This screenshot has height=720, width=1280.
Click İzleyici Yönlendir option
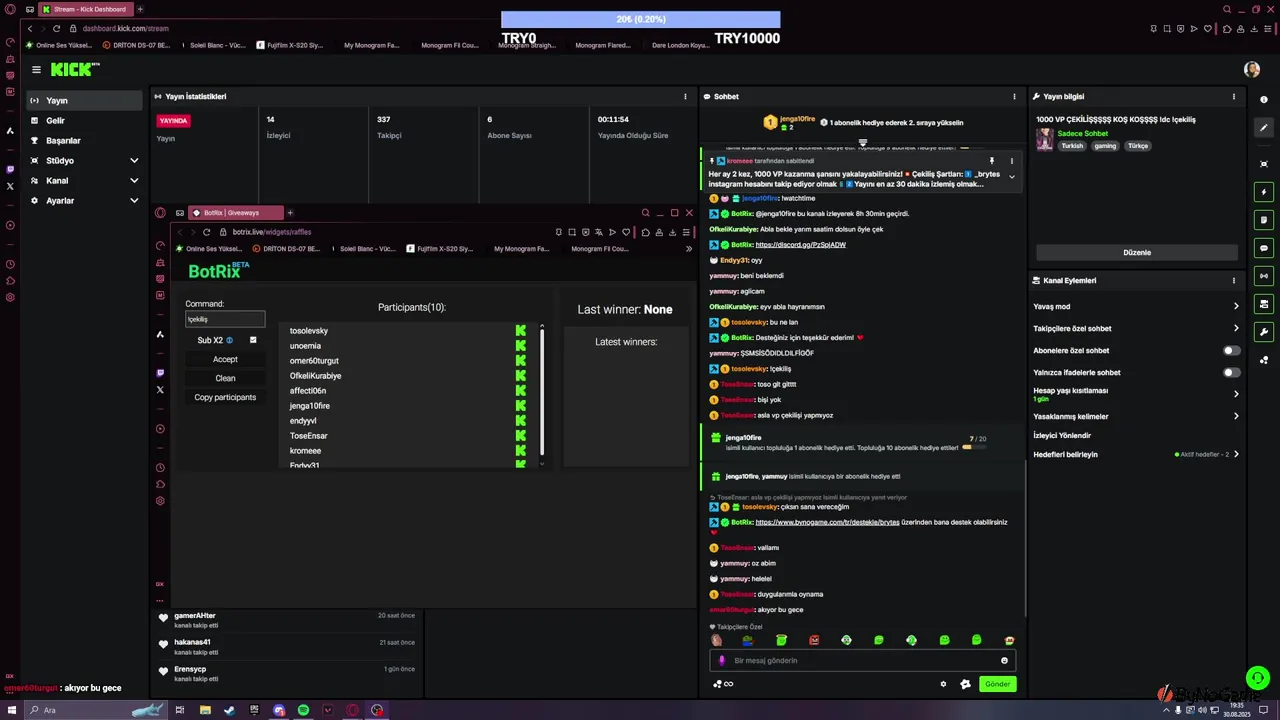1062,436
